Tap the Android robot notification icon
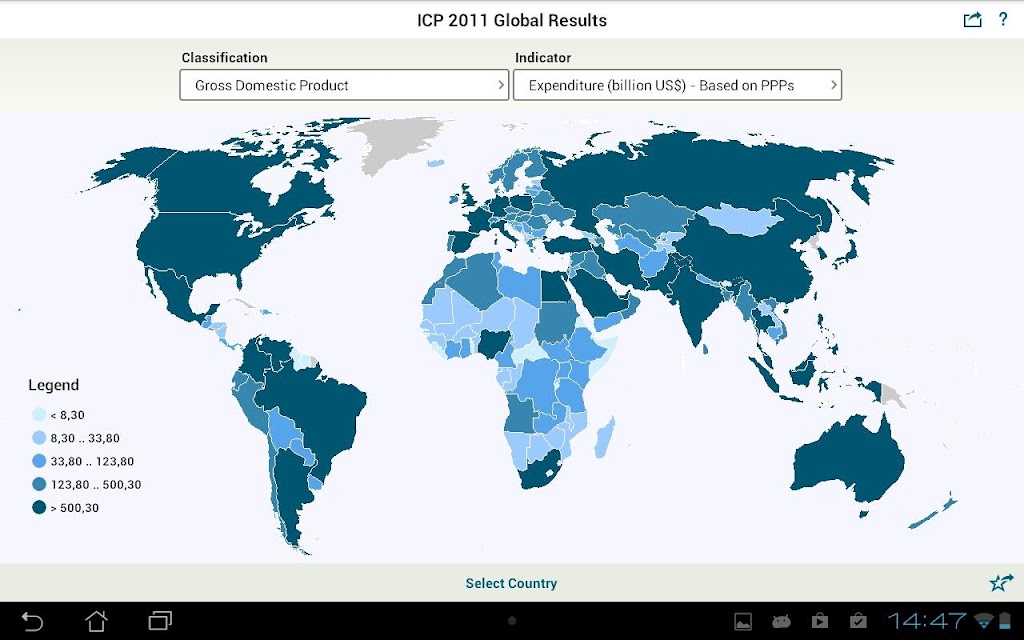Image resolution: width=1024 pixels, height=640 pixels. click(781, 621)
